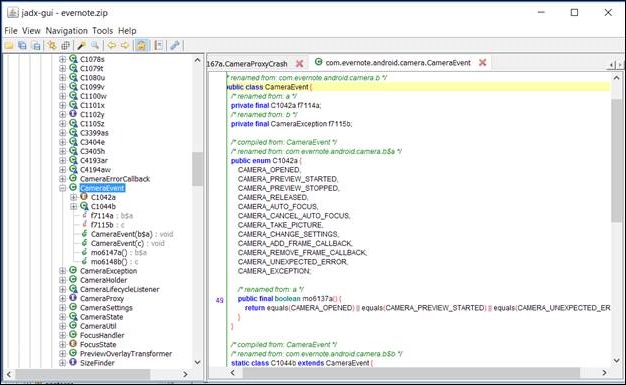Click the tree panel horizontal scroll-left arrow
The width and height of the screenshot is (626, 385).
click(x=9, y=374)
